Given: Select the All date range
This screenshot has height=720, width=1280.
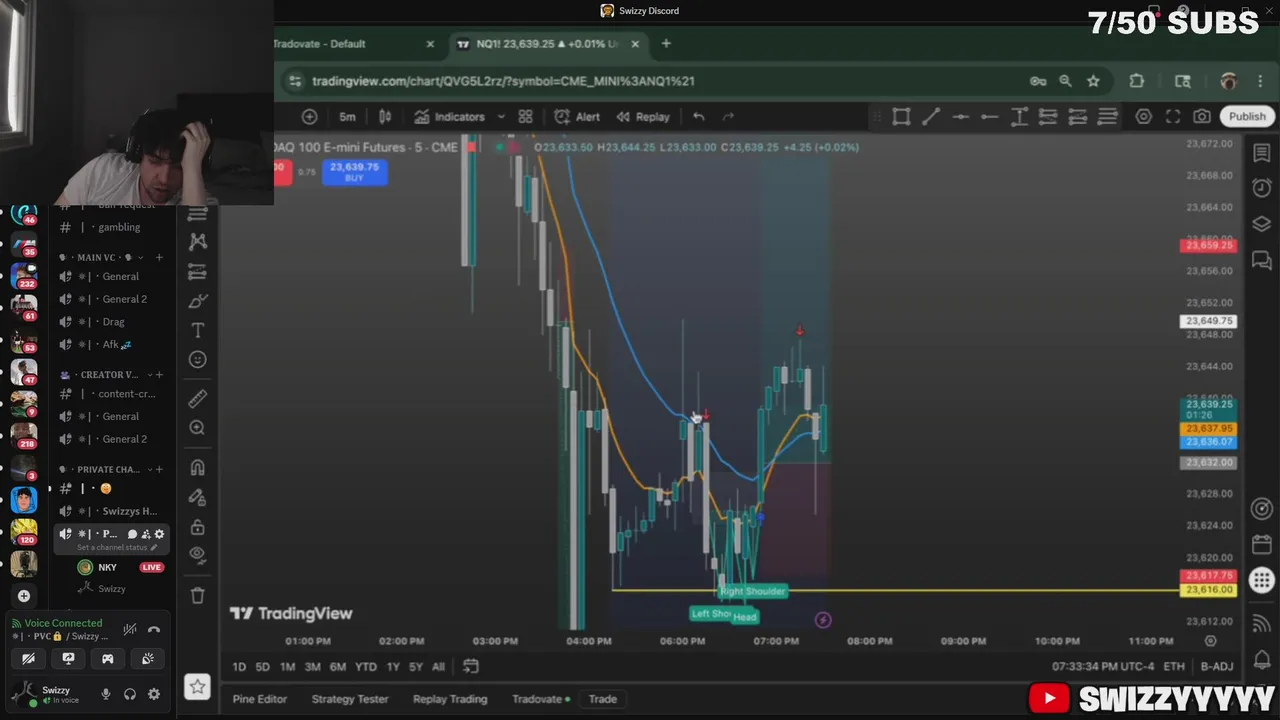Looking at the screenshot, I should click(438, 667).
